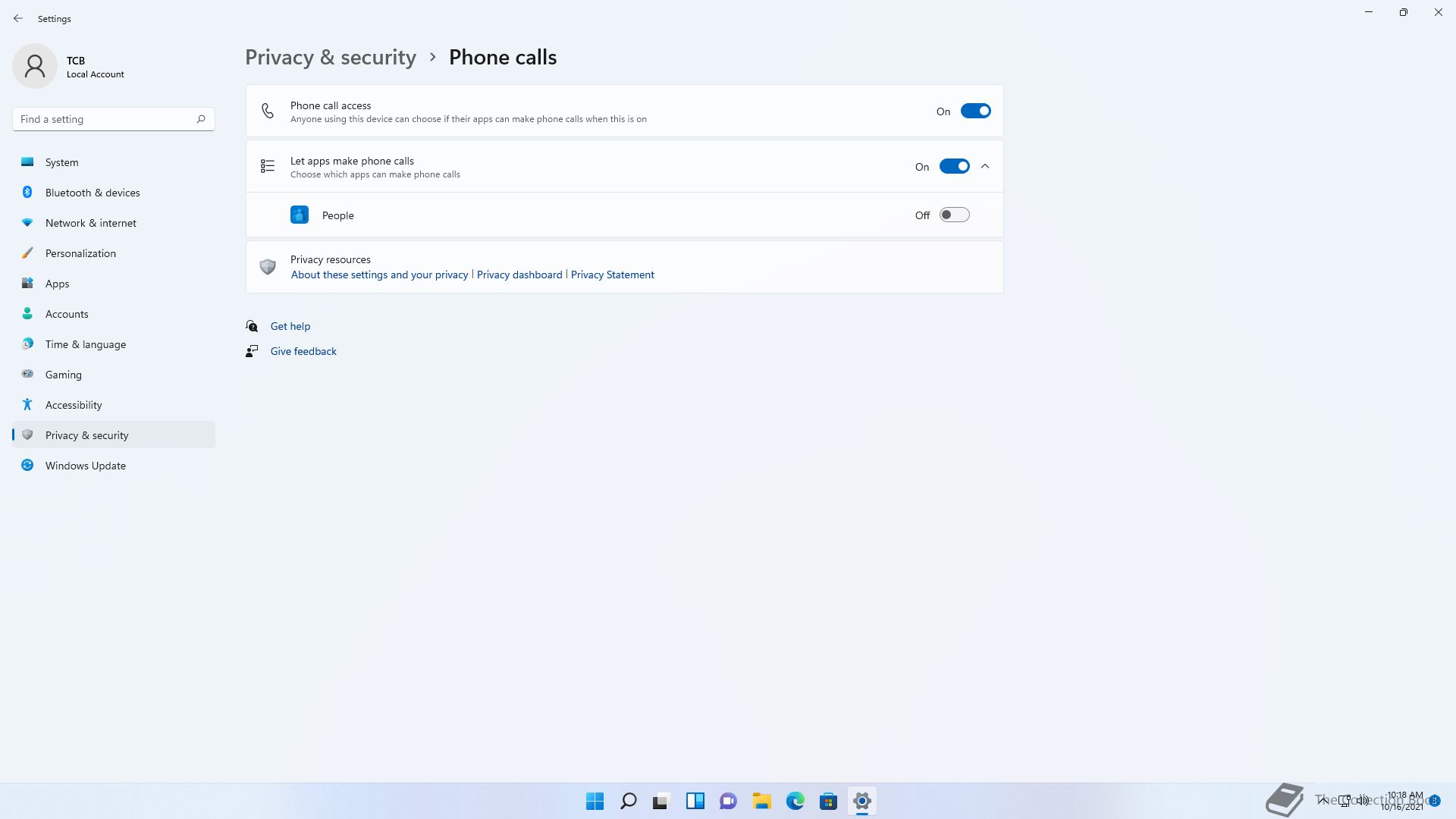Enable phone calls for People app
1456x819 pixels.
954,215
